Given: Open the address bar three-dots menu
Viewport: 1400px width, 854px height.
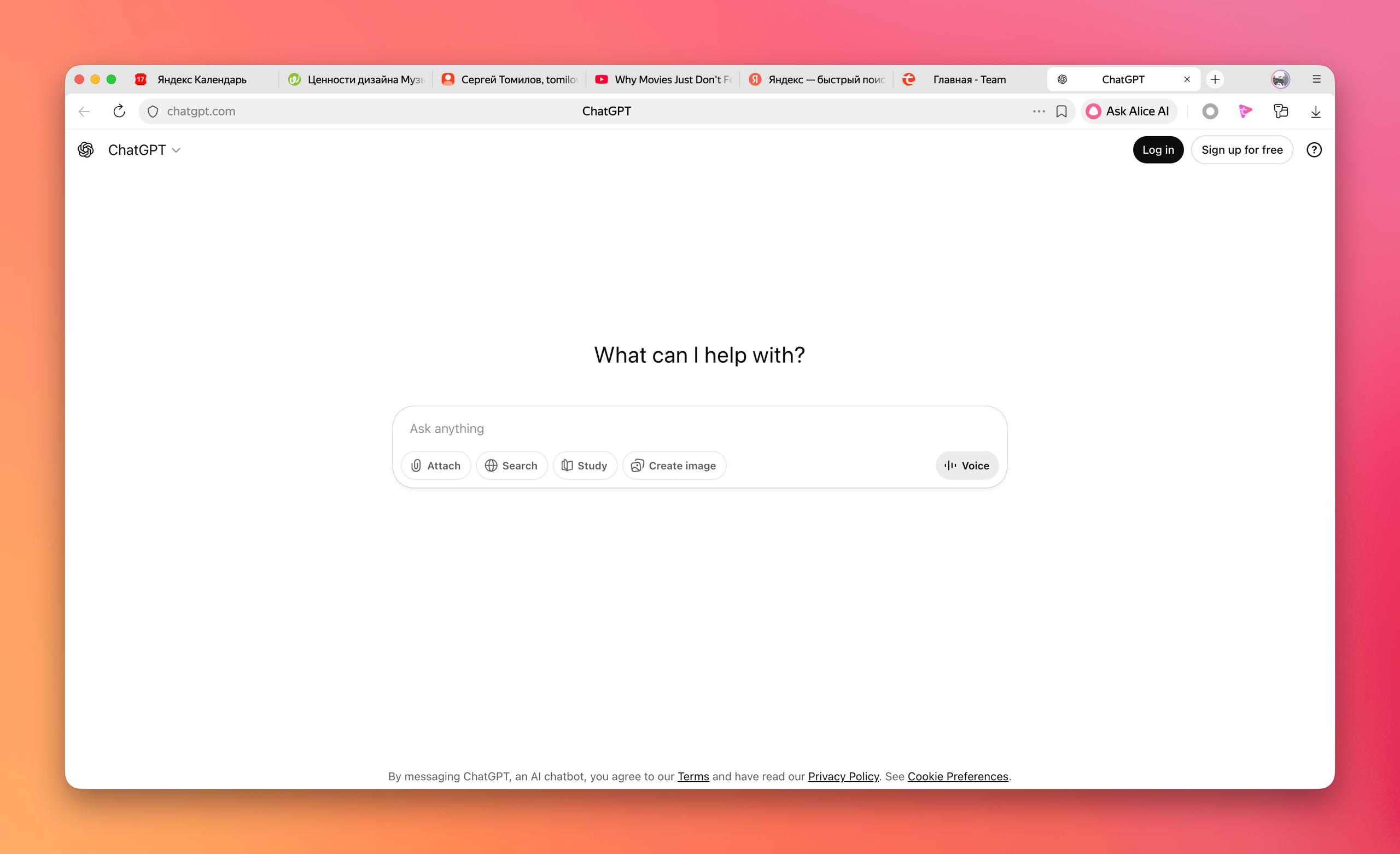Looking at the screenshot, I should tap(1039, 112).
